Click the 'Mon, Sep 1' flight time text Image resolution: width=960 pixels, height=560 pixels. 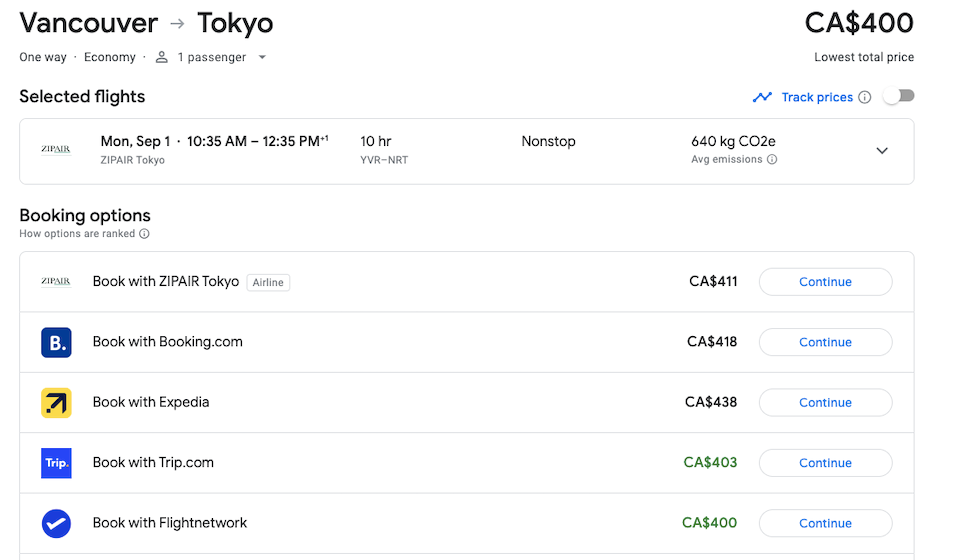[x=214, y=141]
